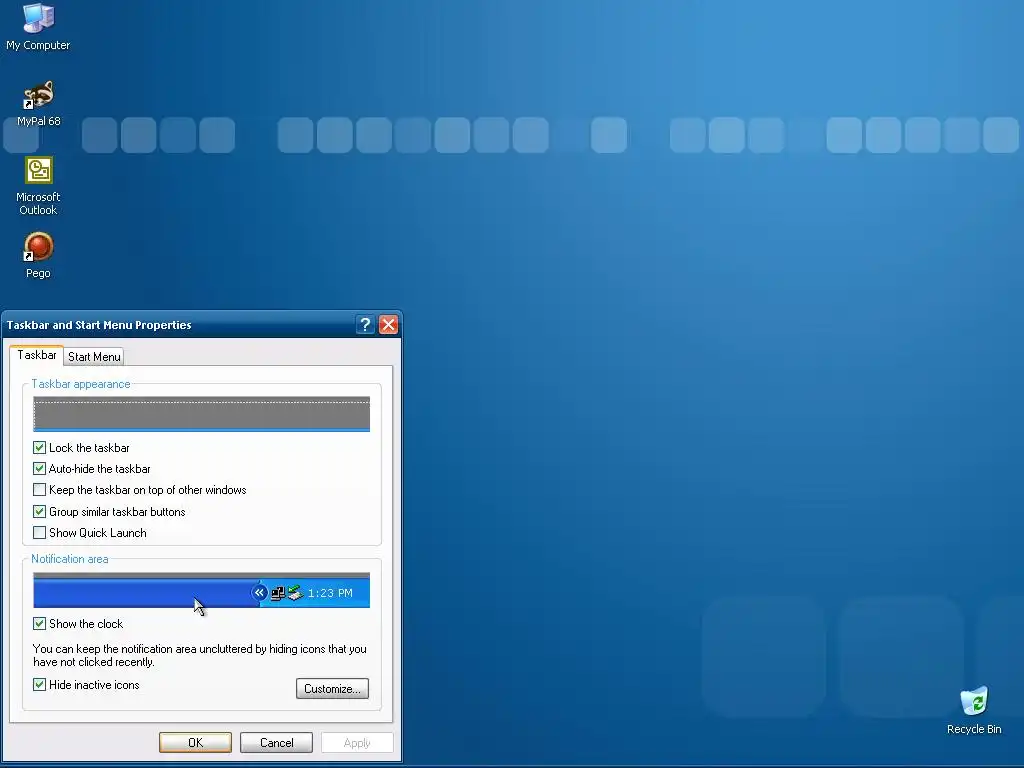Toggle Group similar taskbar buttons

(39, 511)
